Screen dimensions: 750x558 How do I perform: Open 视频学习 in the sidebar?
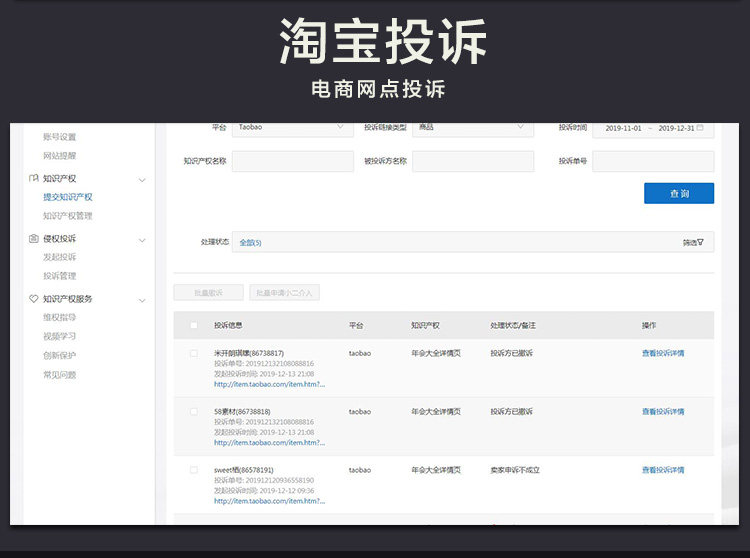click(x=60, y=336)
